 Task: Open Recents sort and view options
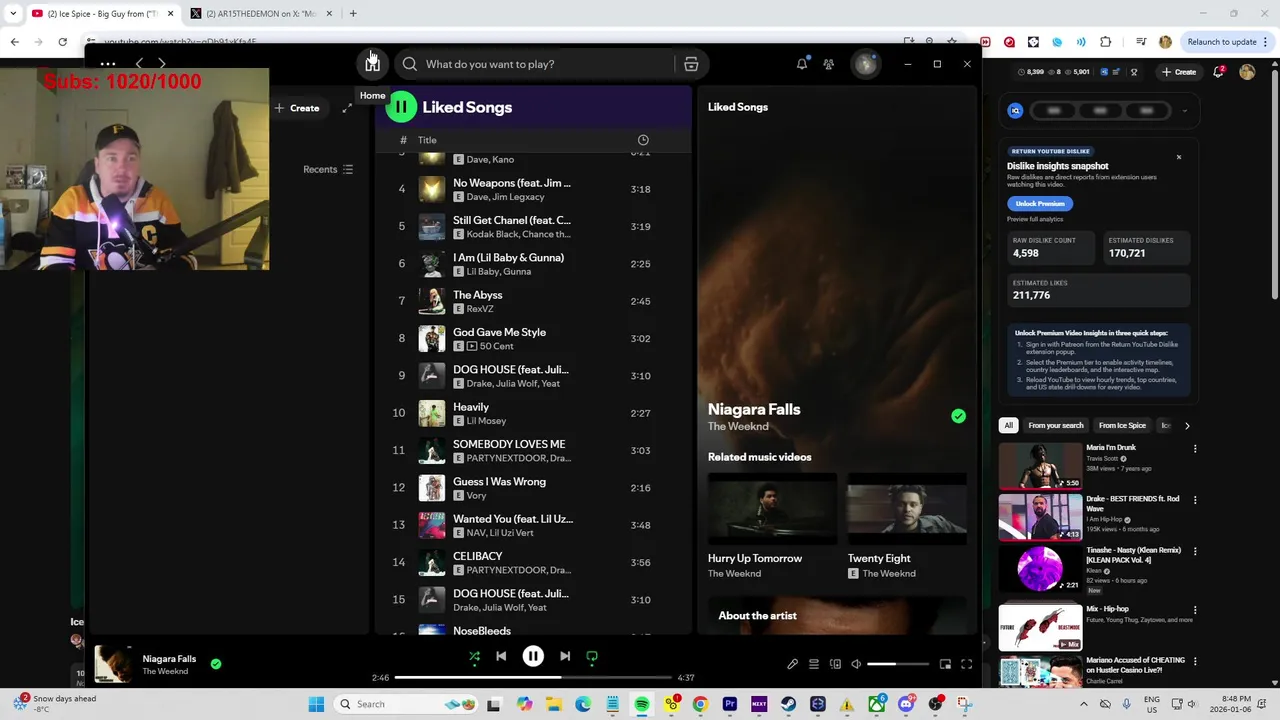(x=328, y=170)
